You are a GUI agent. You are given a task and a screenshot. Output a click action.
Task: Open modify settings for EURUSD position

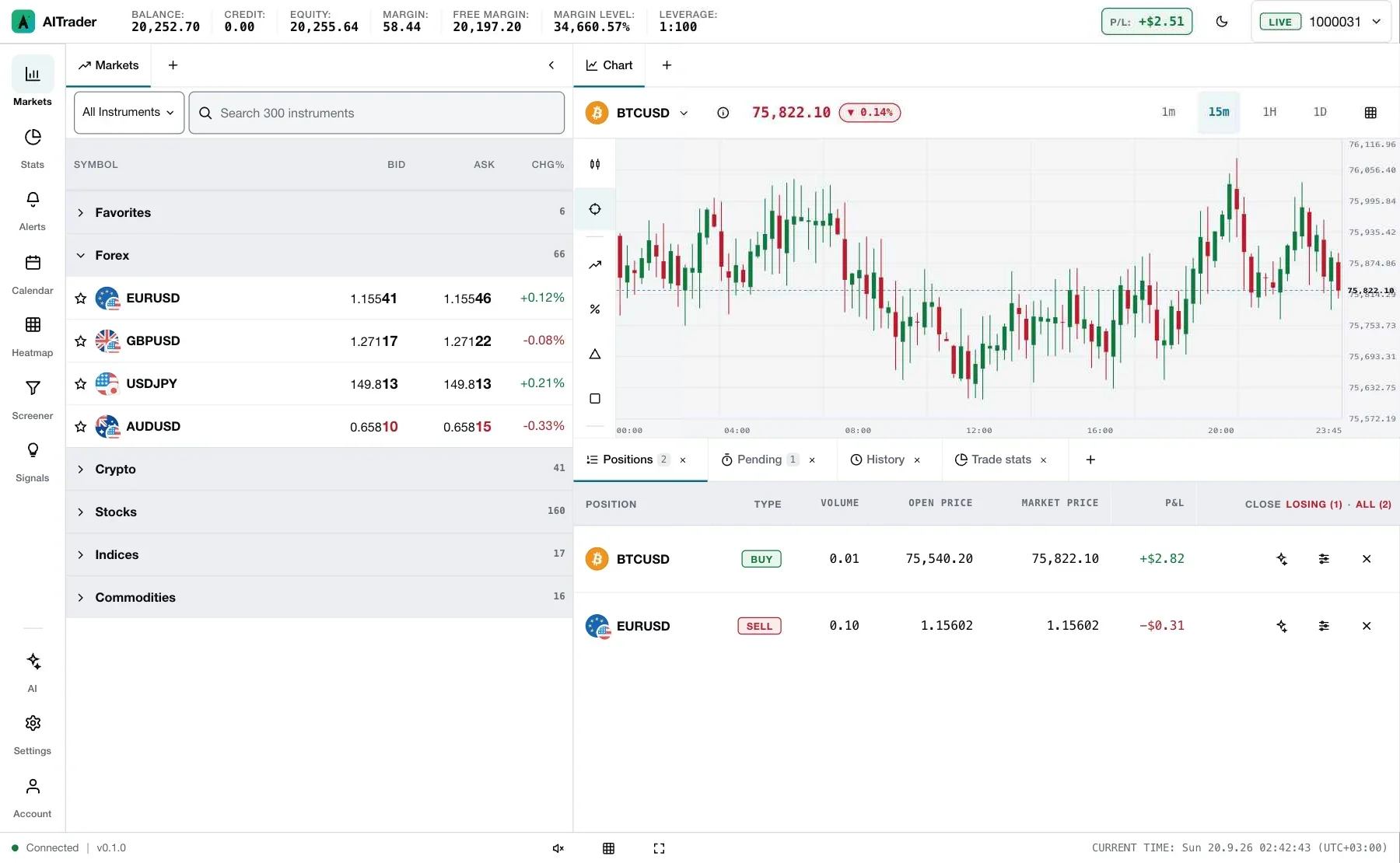pyautogui.click(x=1324, y=626)
